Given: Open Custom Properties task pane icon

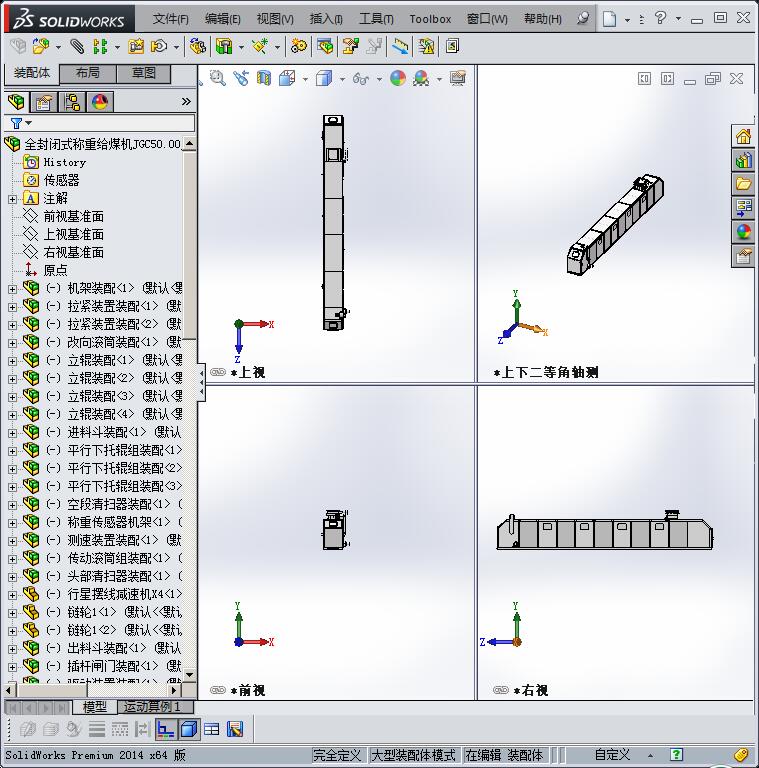Looking at the screenshot, I should (x=743, y=256).
